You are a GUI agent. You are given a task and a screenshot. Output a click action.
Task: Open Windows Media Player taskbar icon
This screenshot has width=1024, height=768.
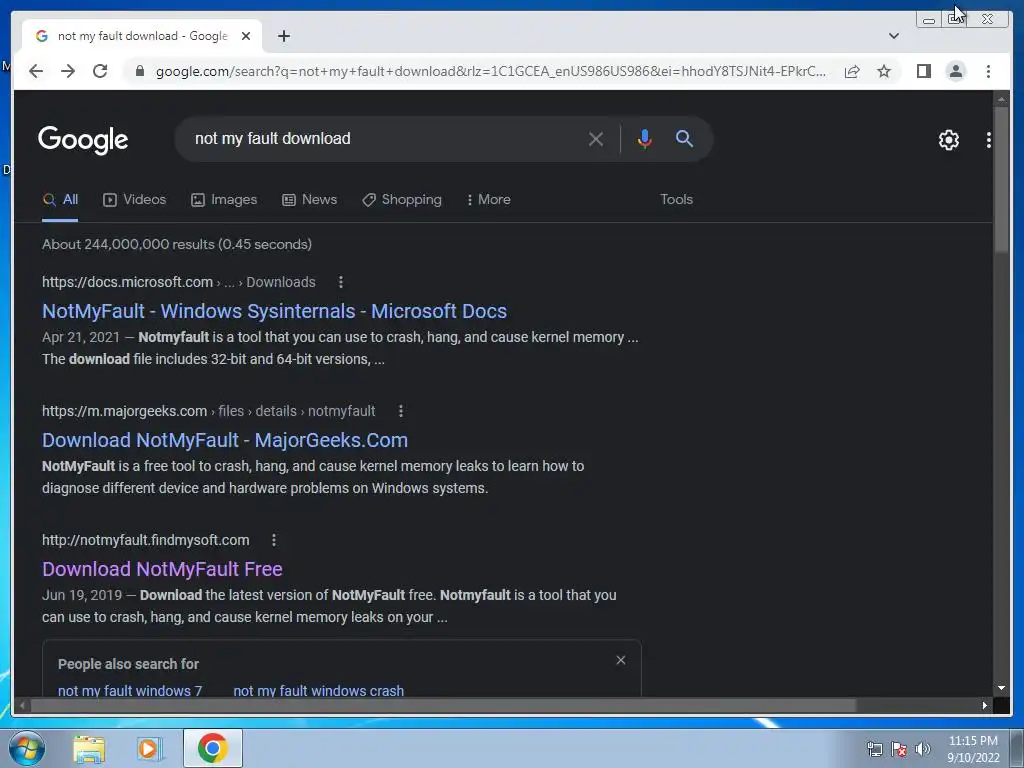[x=150, y=749]
